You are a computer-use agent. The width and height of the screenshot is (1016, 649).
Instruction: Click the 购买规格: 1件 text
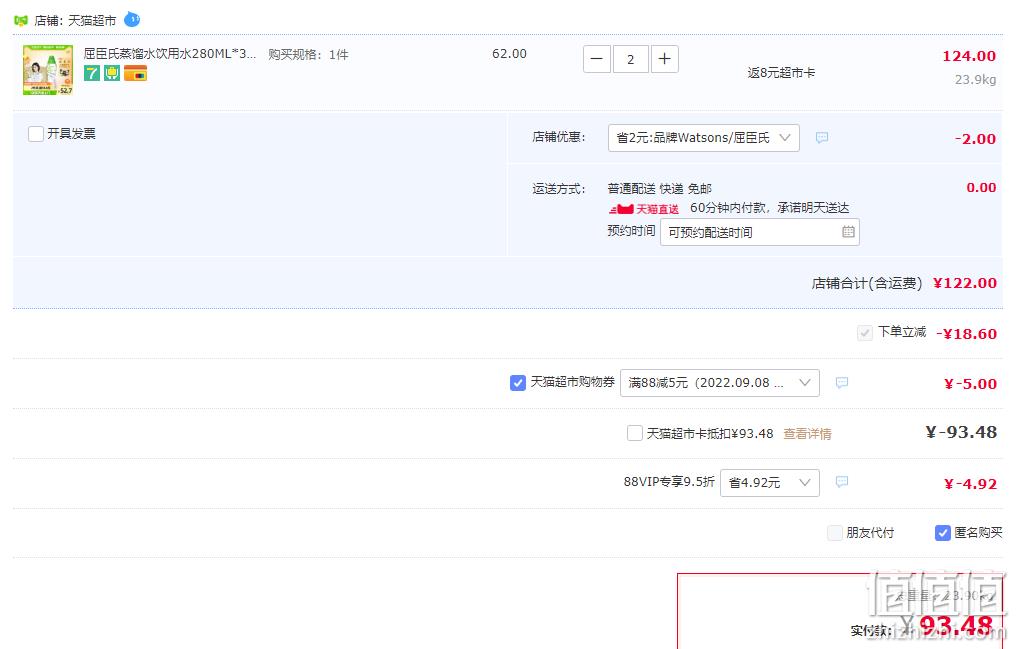308,54
